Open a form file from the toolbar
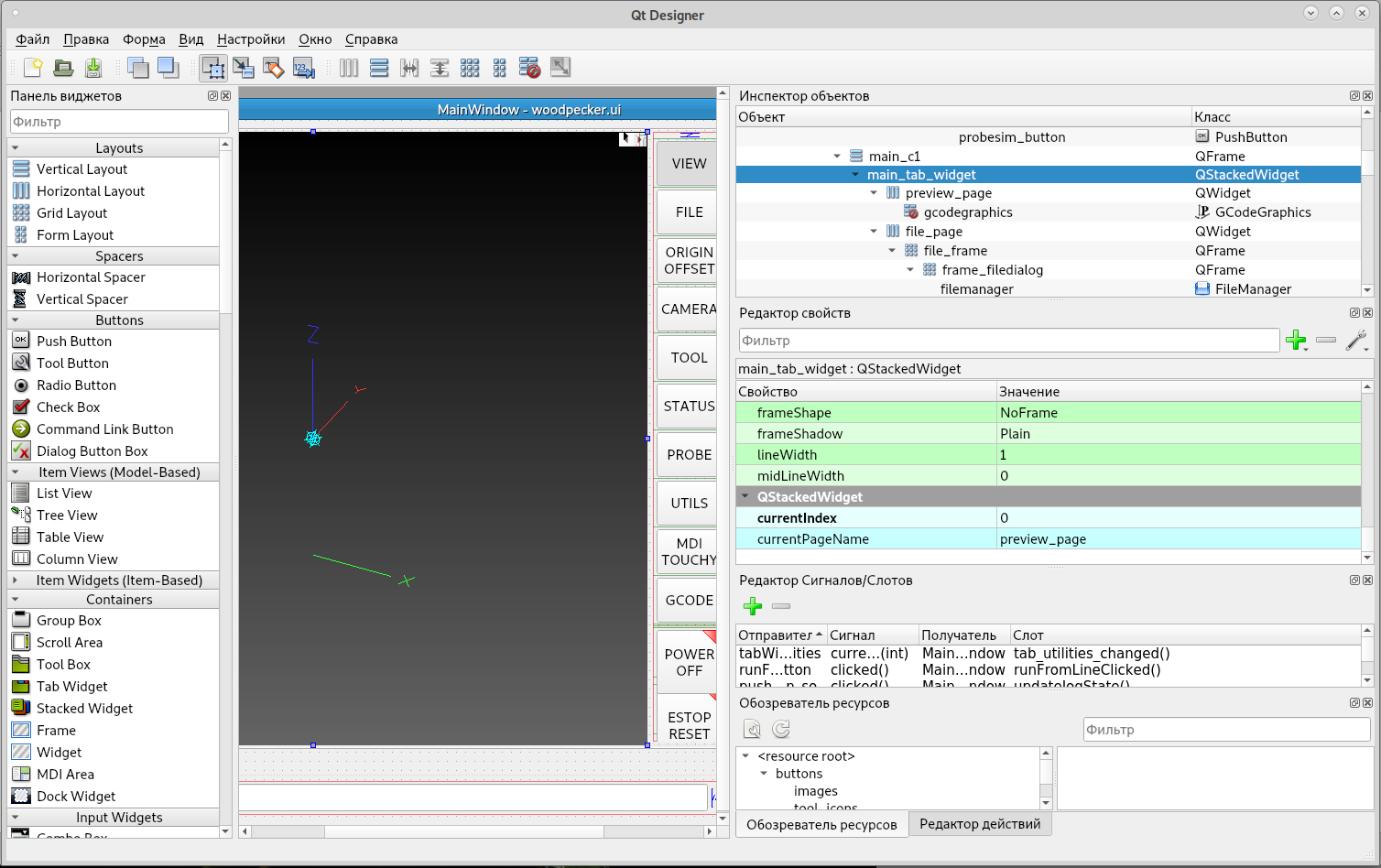 pyautogui.click(x=63, y=67)
